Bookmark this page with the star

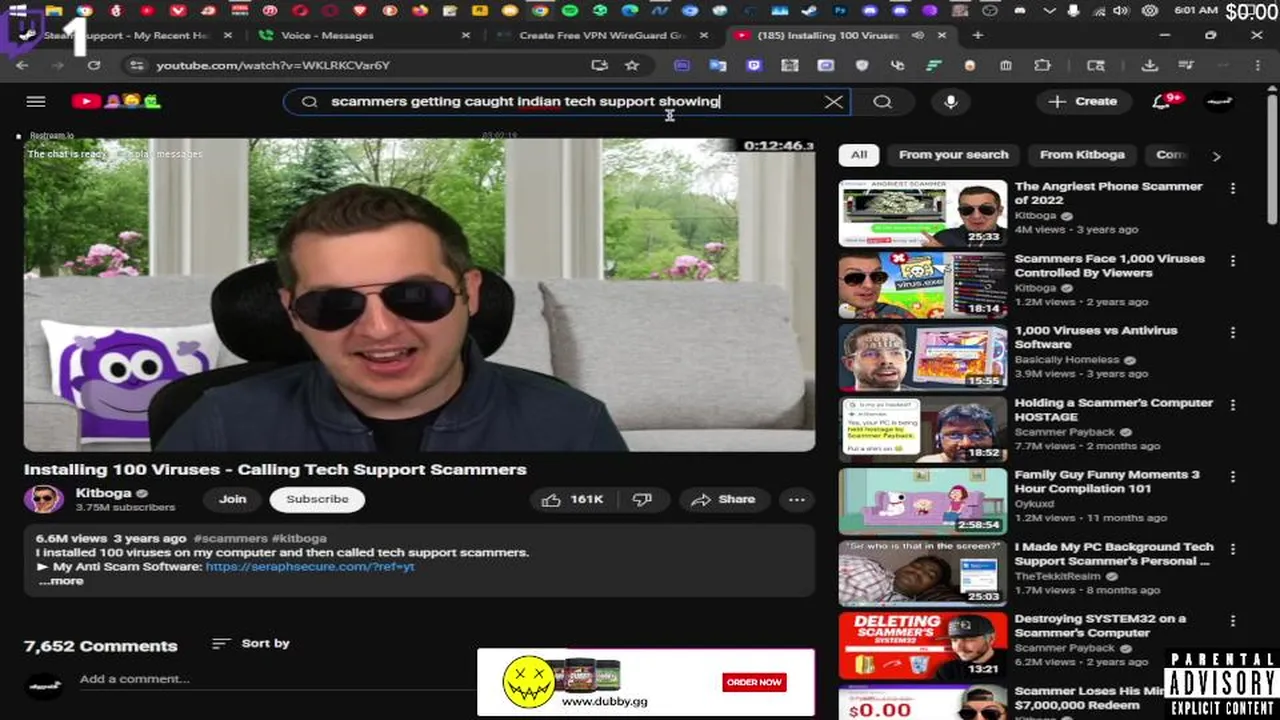(632, 65)
